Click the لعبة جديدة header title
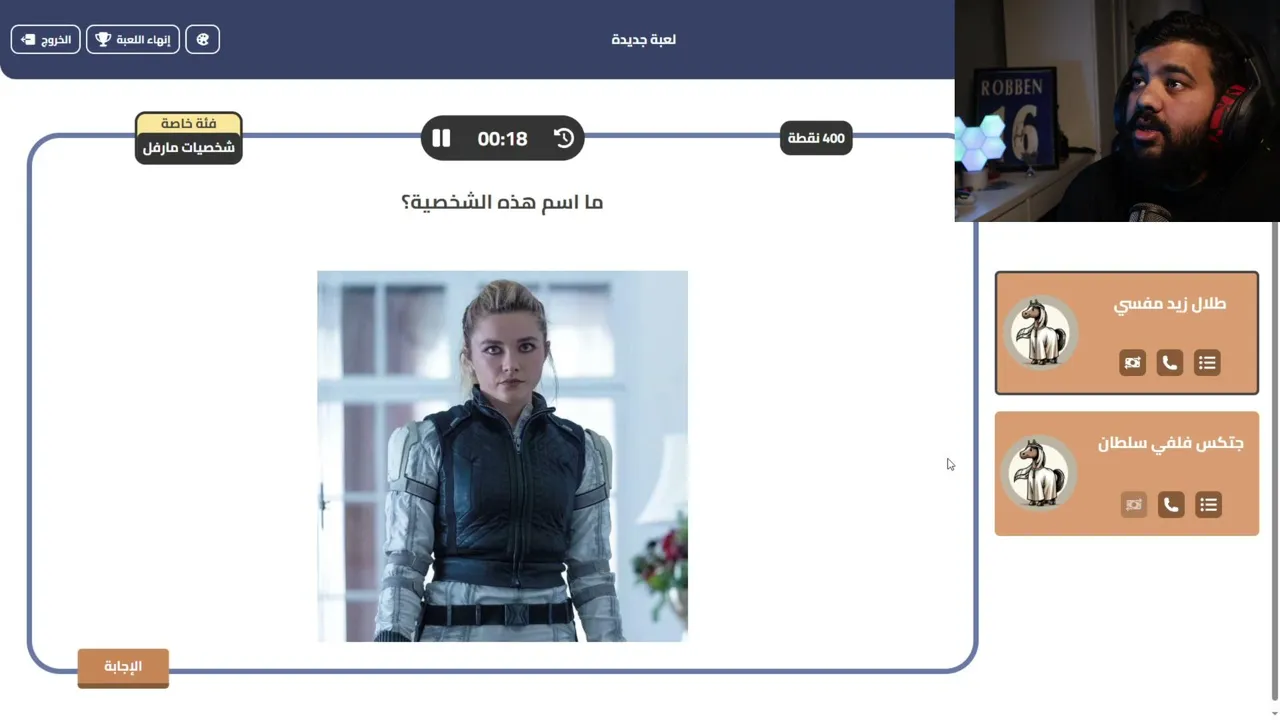 [x=644, y=39]
